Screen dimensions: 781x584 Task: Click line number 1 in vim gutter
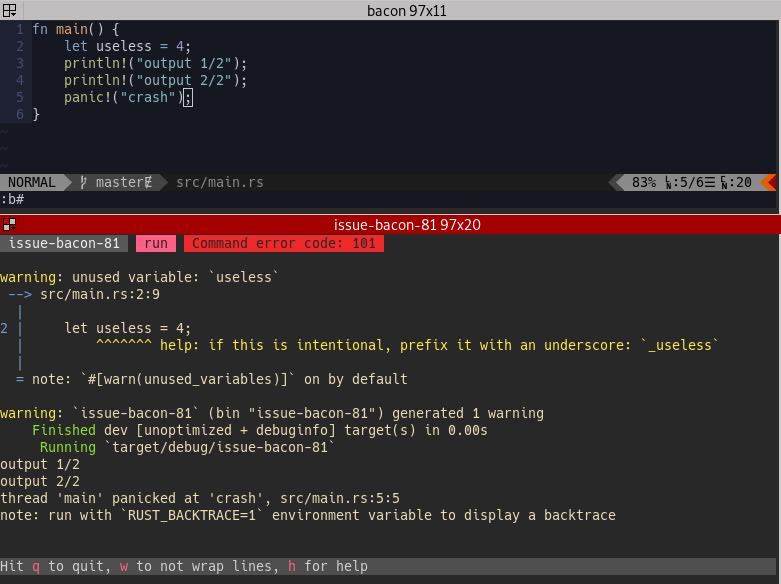(20, 29)
